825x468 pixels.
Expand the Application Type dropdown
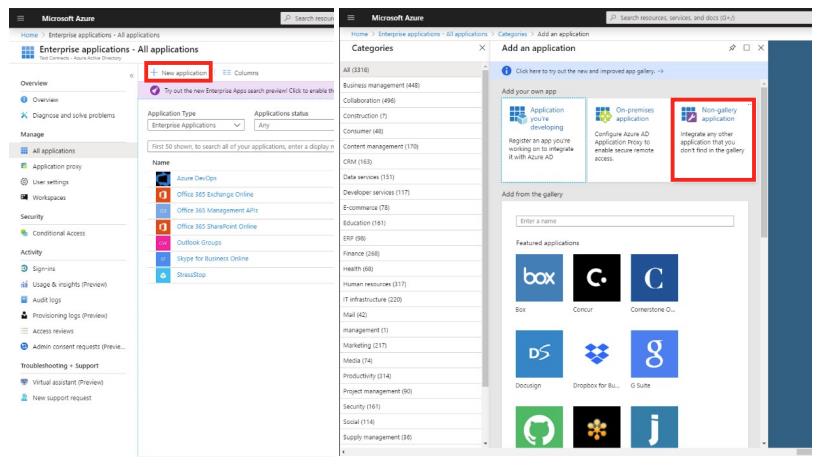[189, 126]
